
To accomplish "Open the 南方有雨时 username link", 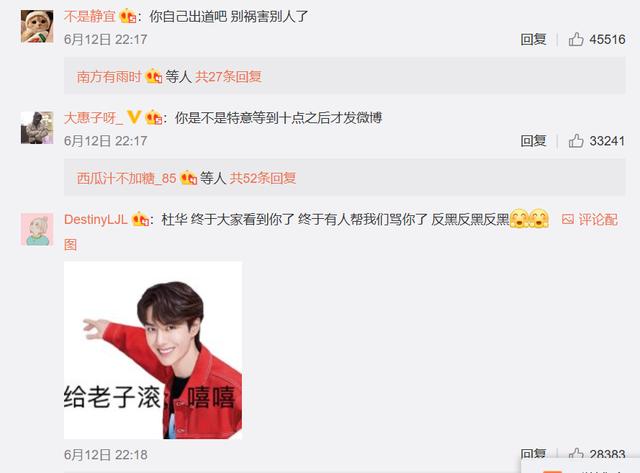I will [x=109, y=76].
